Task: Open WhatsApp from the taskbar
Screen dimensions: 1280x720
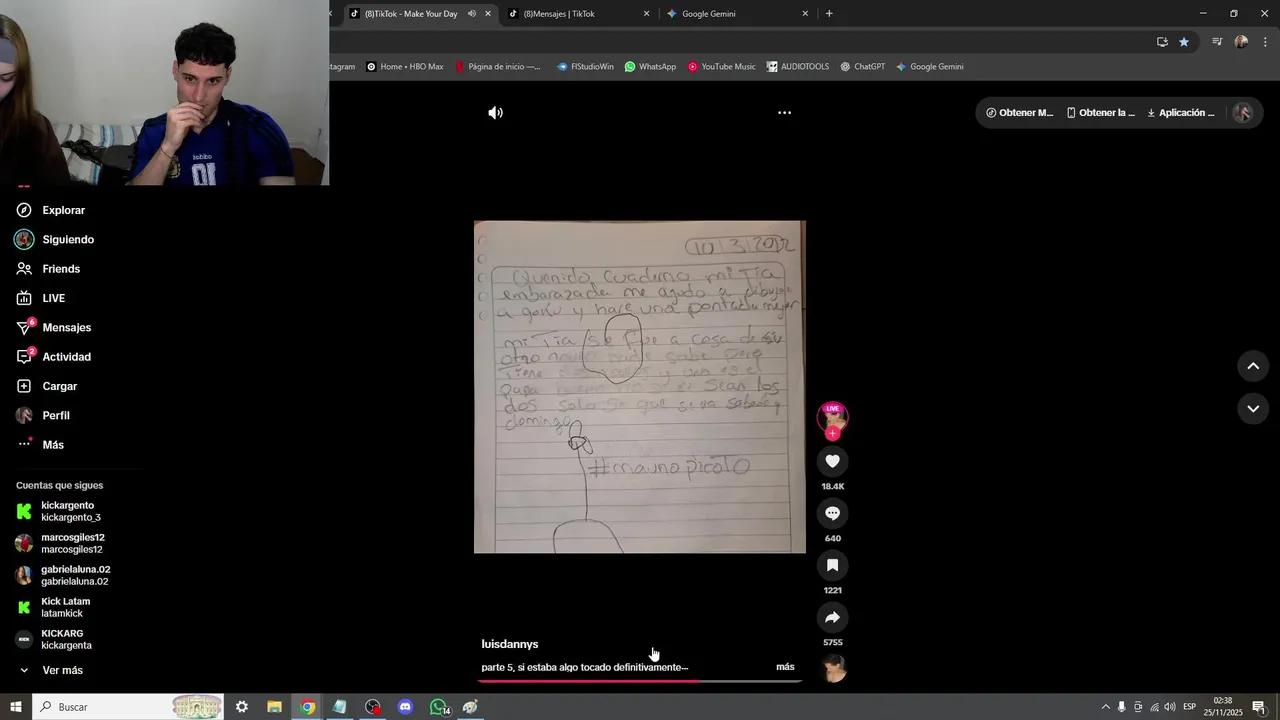Action: [439, 707]
